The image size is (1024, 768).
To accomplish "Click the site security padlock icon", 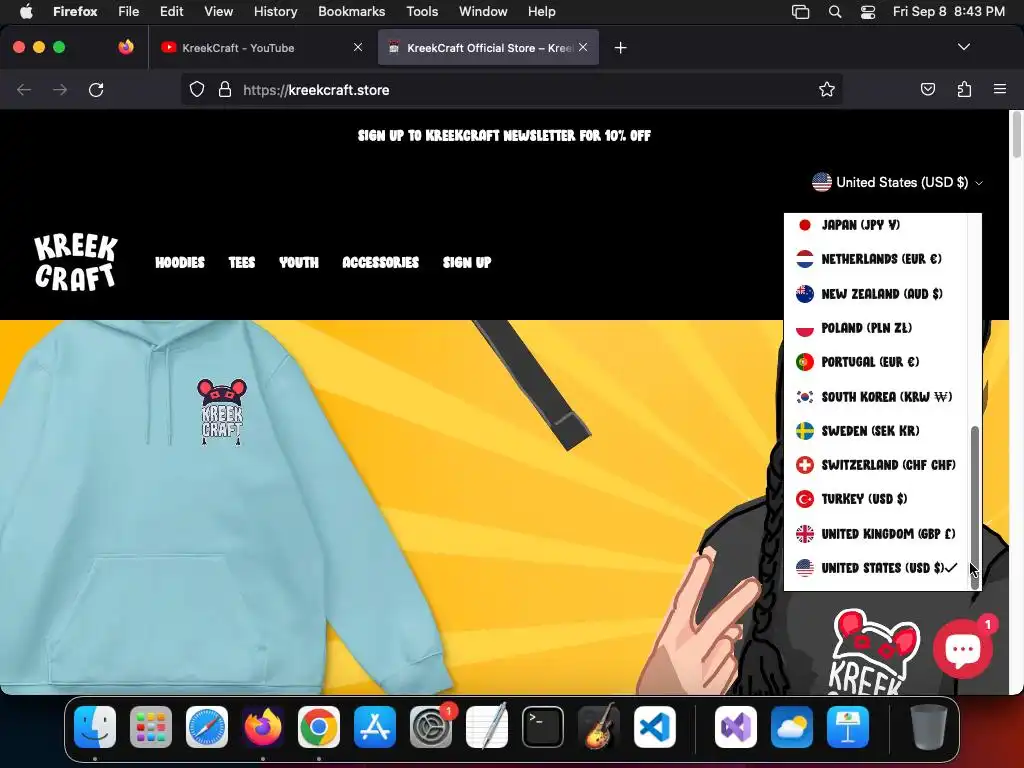I will (x=225, y=89).
